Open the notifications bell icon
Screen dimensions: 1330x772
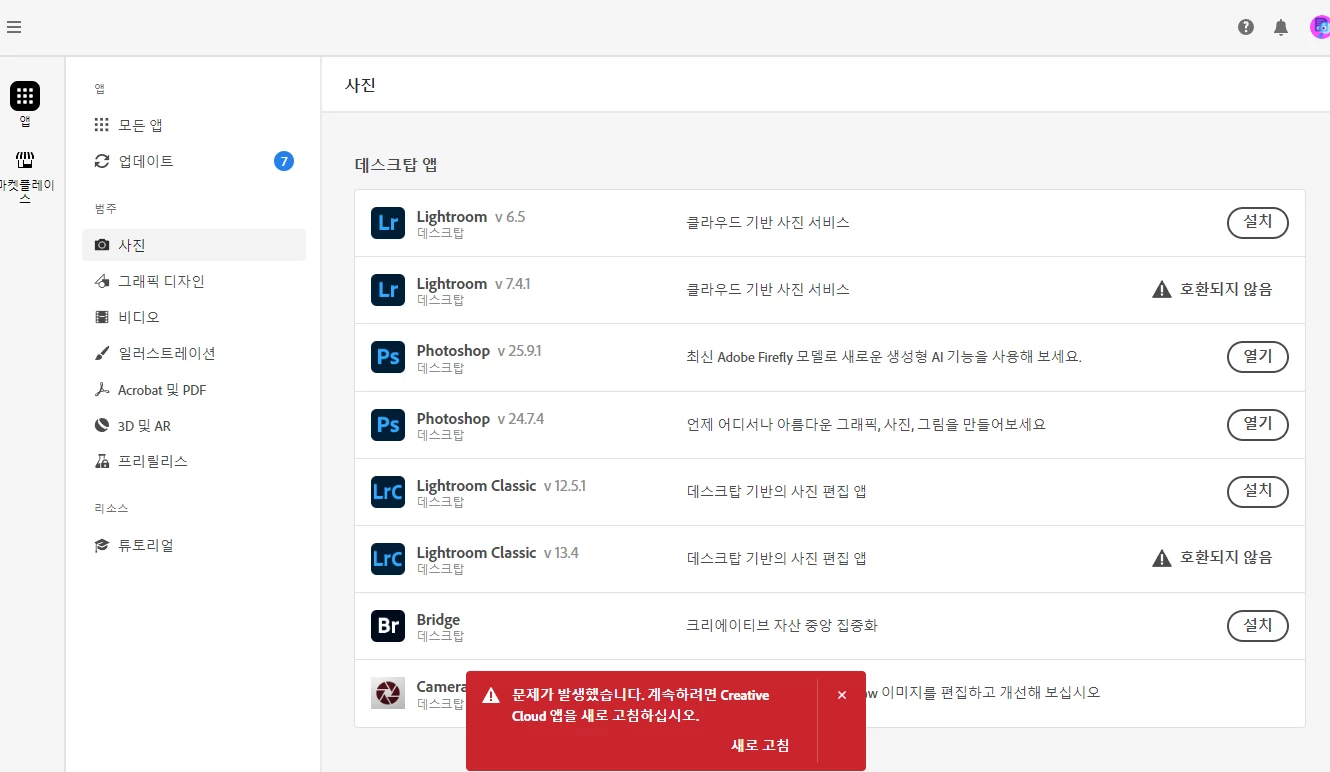[x=1281, y=27]
